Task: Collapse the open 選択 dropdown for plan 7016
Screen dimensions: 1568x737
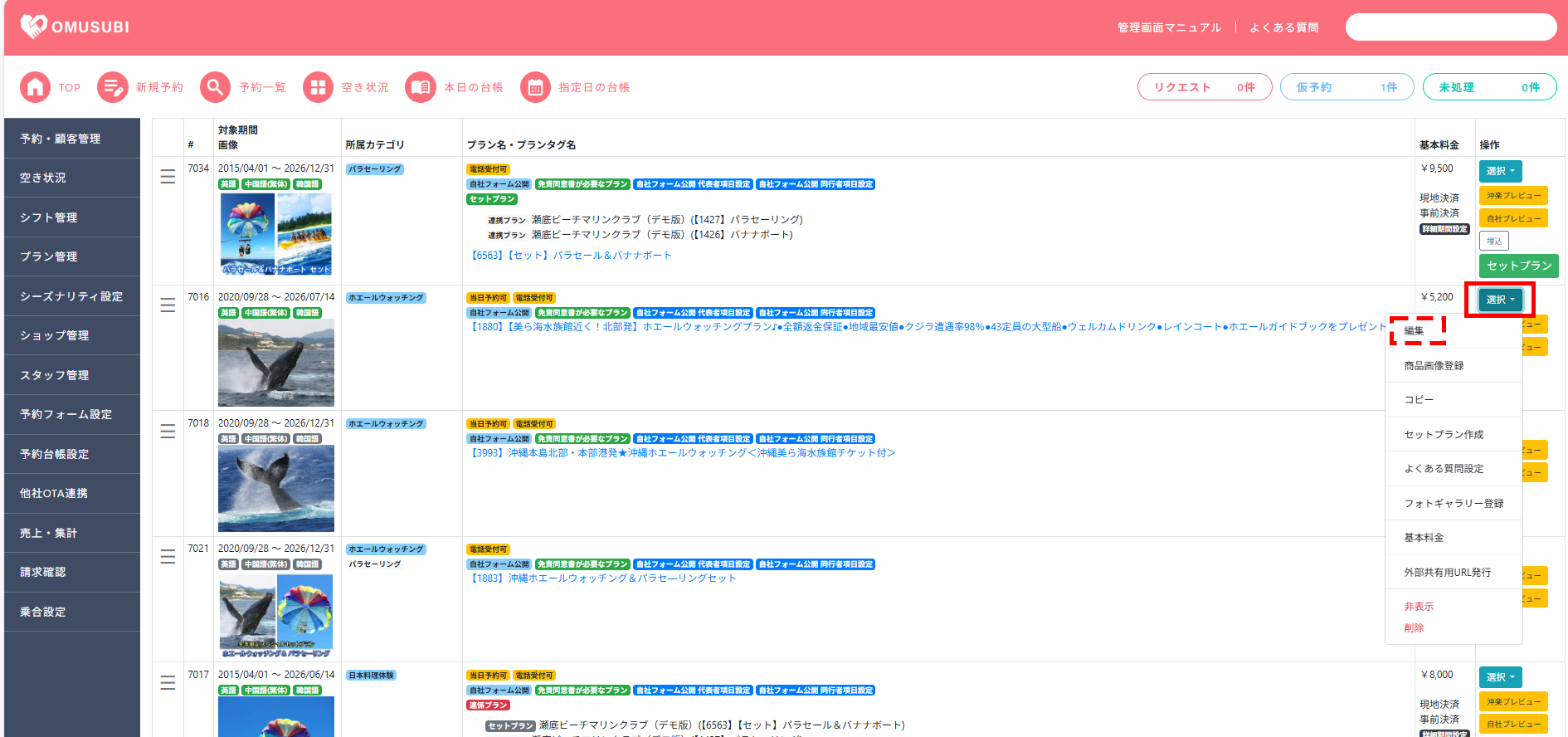Action: 1500,300
